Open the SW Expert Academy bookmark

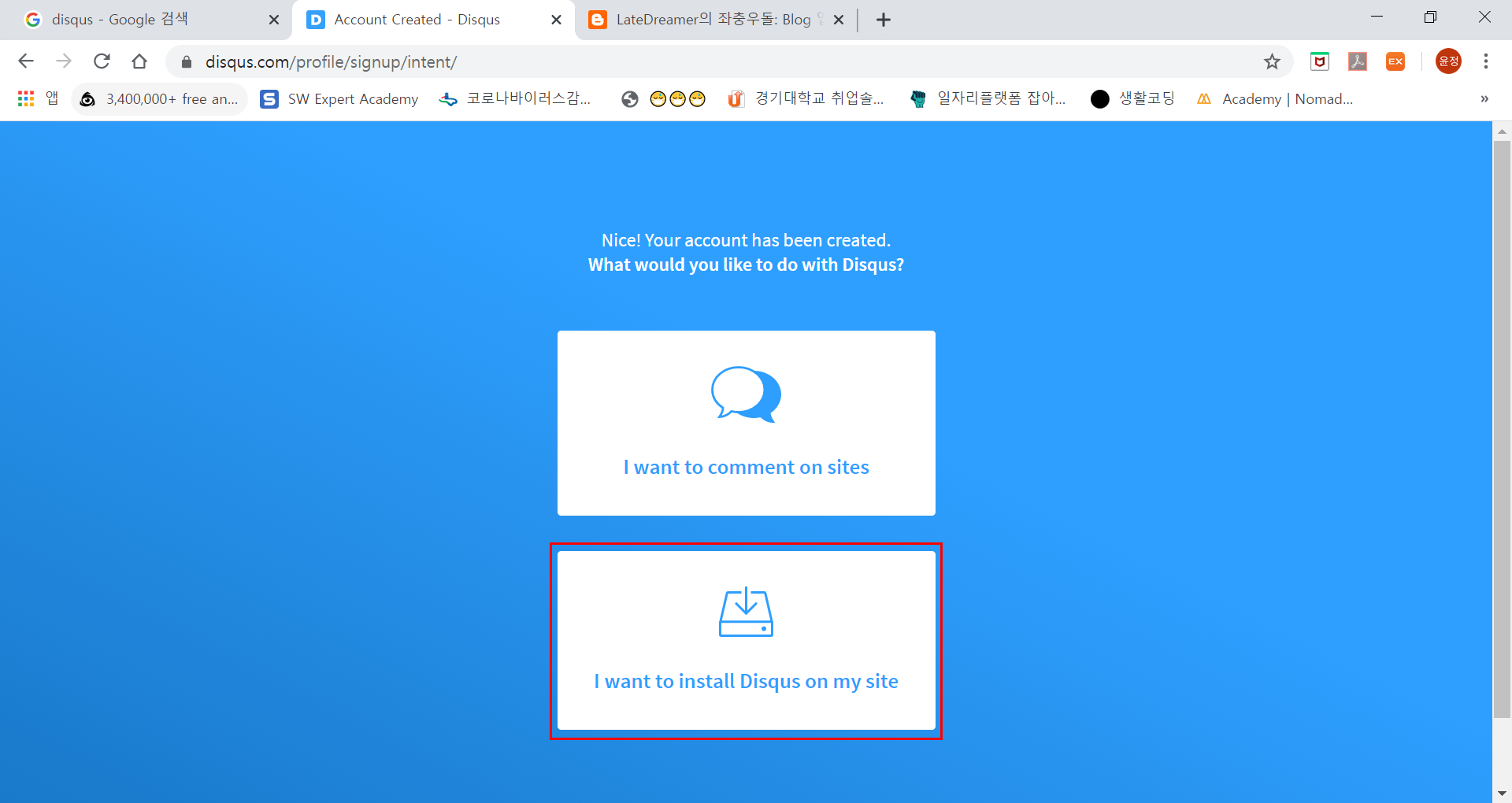click(x=340, y=98)
